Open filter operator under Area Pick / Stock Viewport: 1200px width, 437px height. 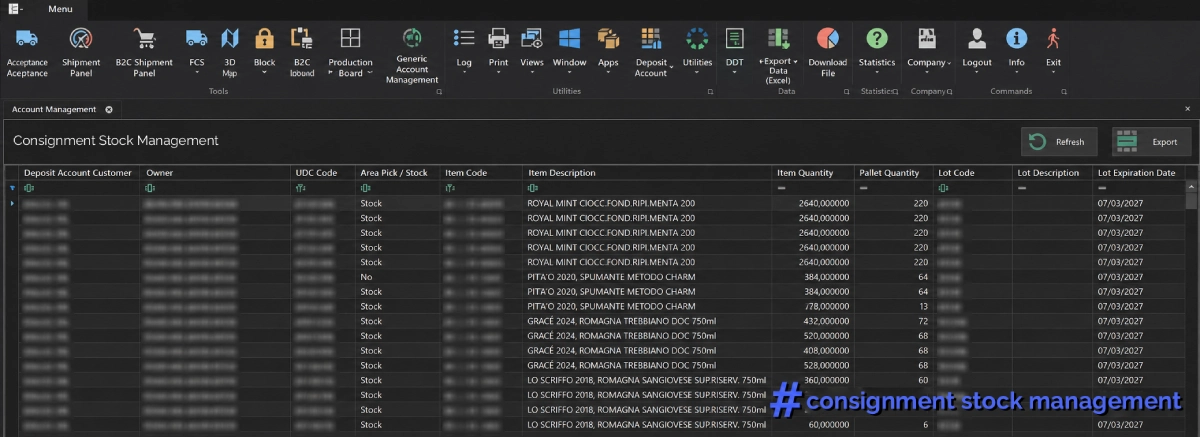[x=366, y=188]
